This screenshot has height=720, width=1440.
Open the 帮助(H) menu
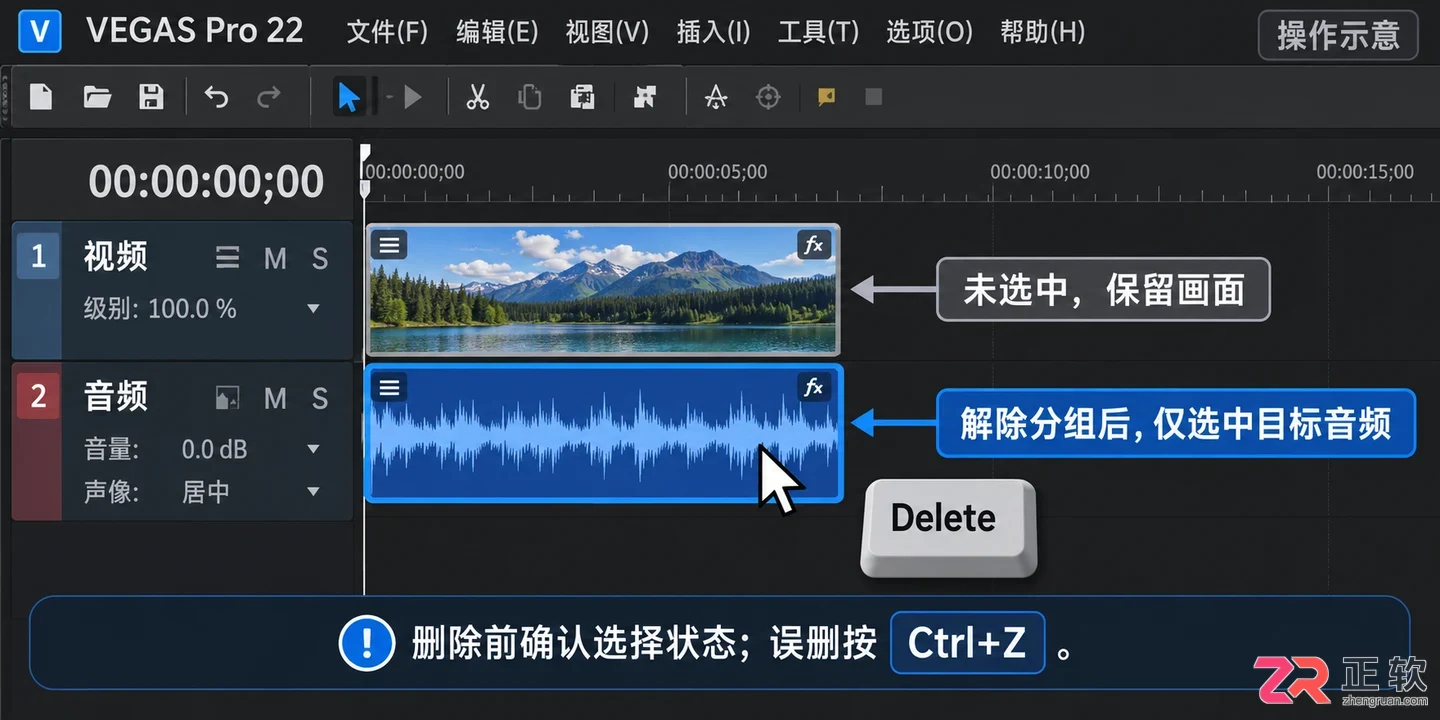[1042, 32]
